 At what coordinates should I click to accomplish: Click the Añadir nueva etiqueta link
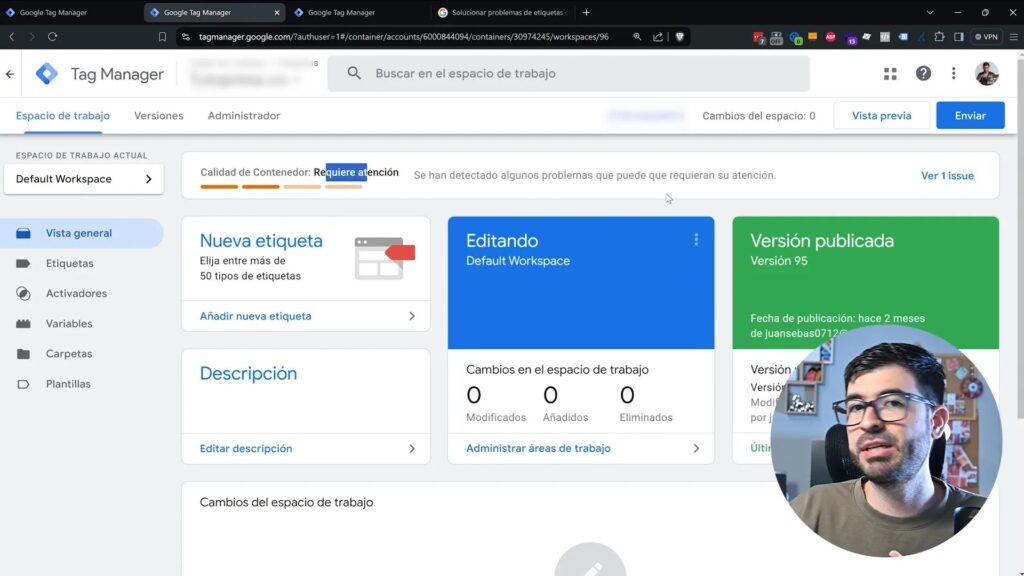[255, 316]
